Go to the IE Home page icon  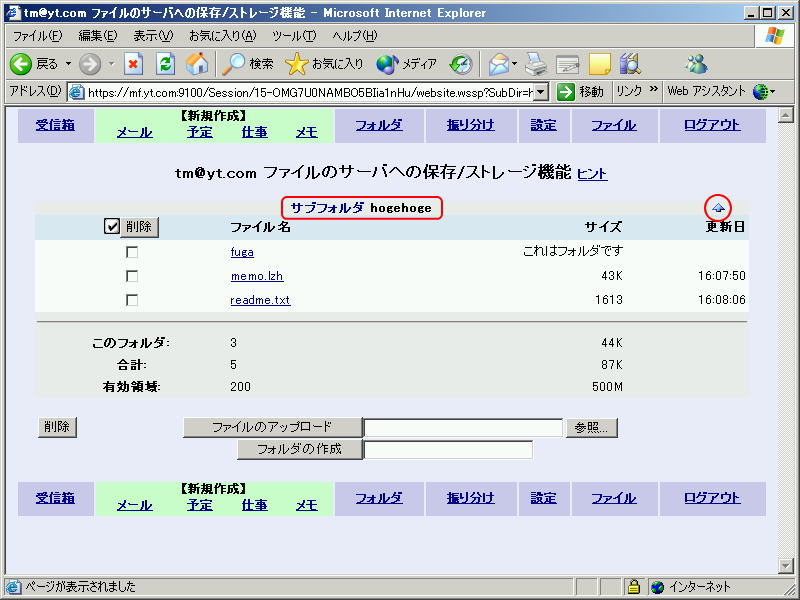tap(197, 64)
